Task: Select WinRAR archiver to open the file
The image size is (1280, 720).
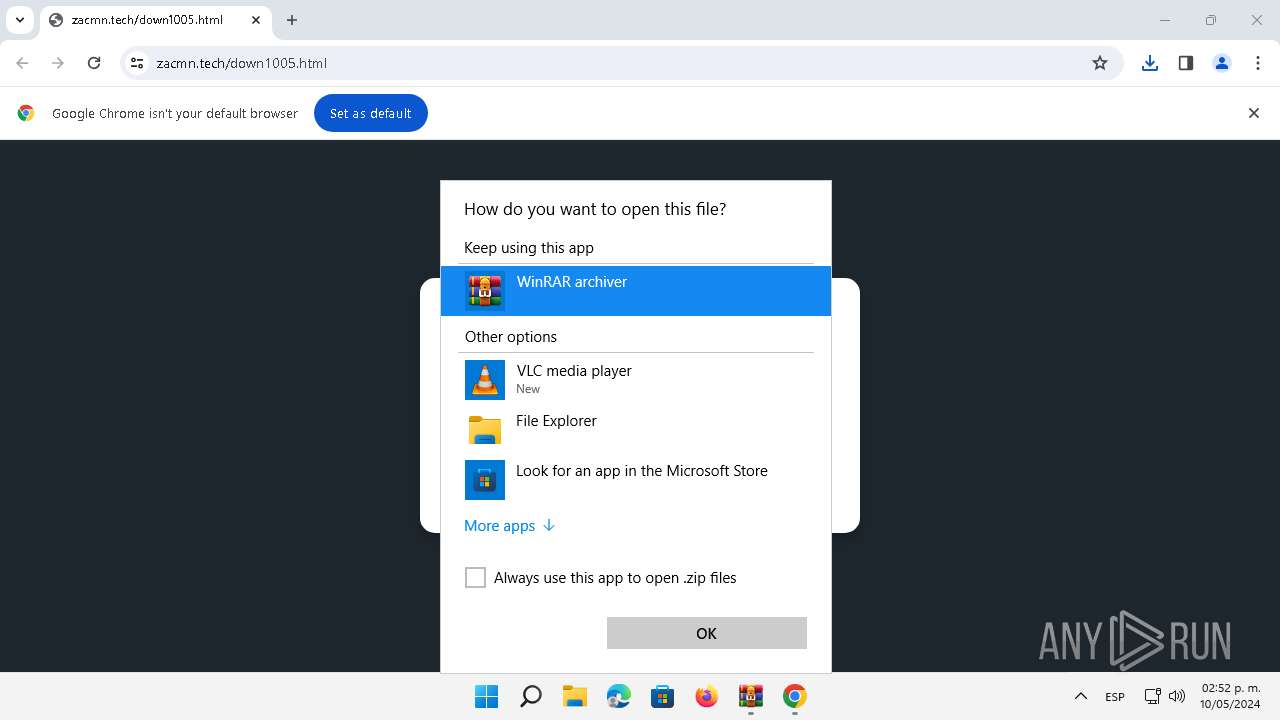Action: pyautogui.click(x=635, y=291)
